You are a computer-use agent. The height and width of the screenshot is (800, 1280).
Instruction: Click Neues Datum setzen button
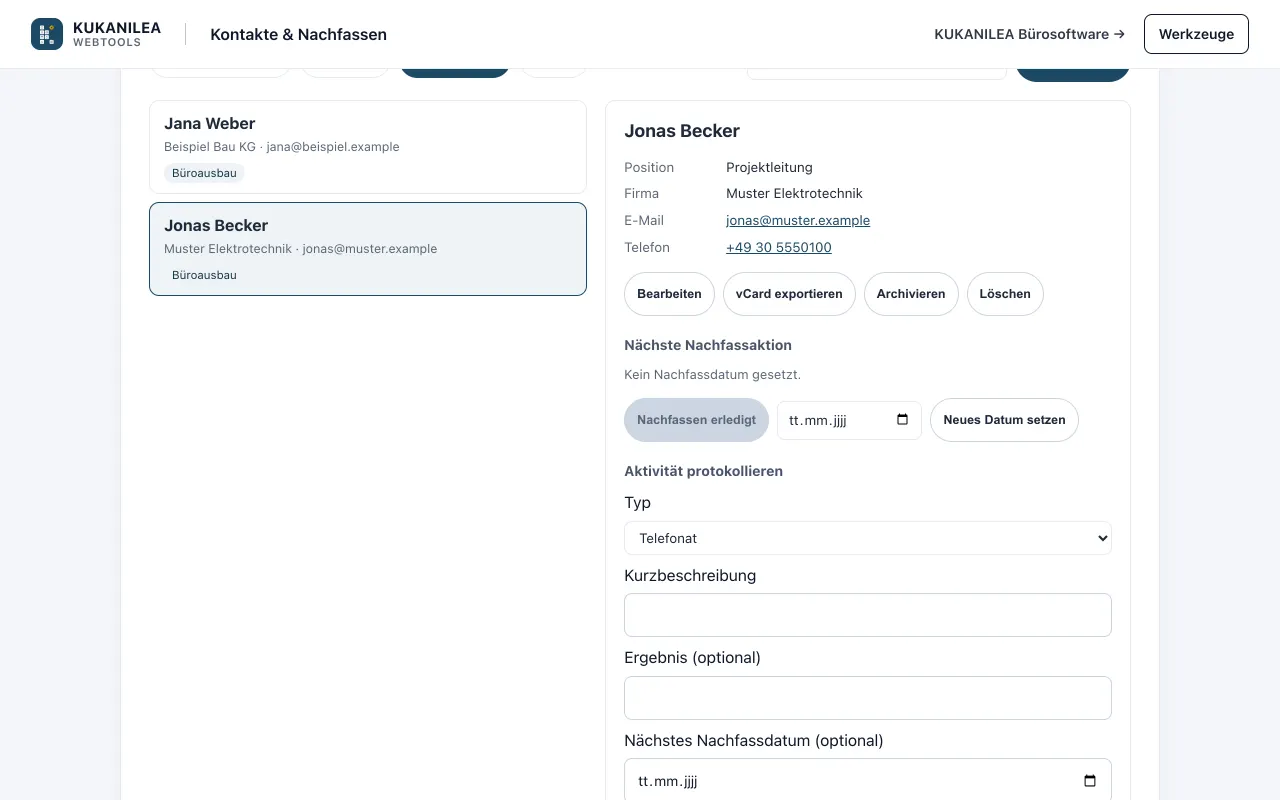click(x=1004, y=420)
